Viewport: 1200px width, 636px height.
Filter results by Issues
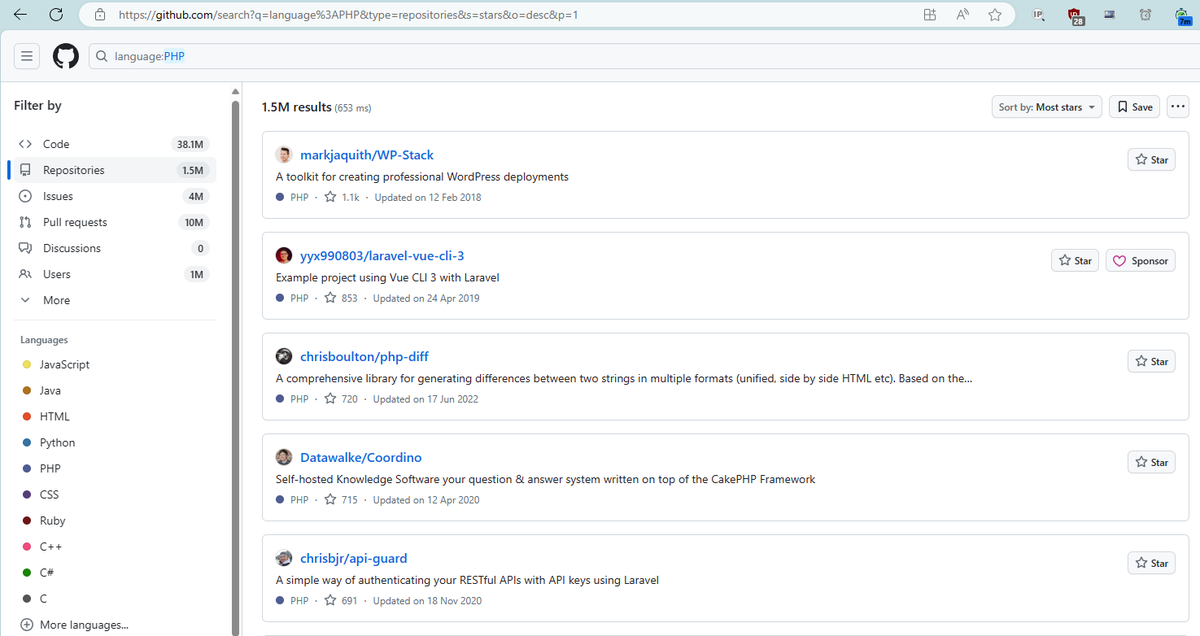pos(112,196)
